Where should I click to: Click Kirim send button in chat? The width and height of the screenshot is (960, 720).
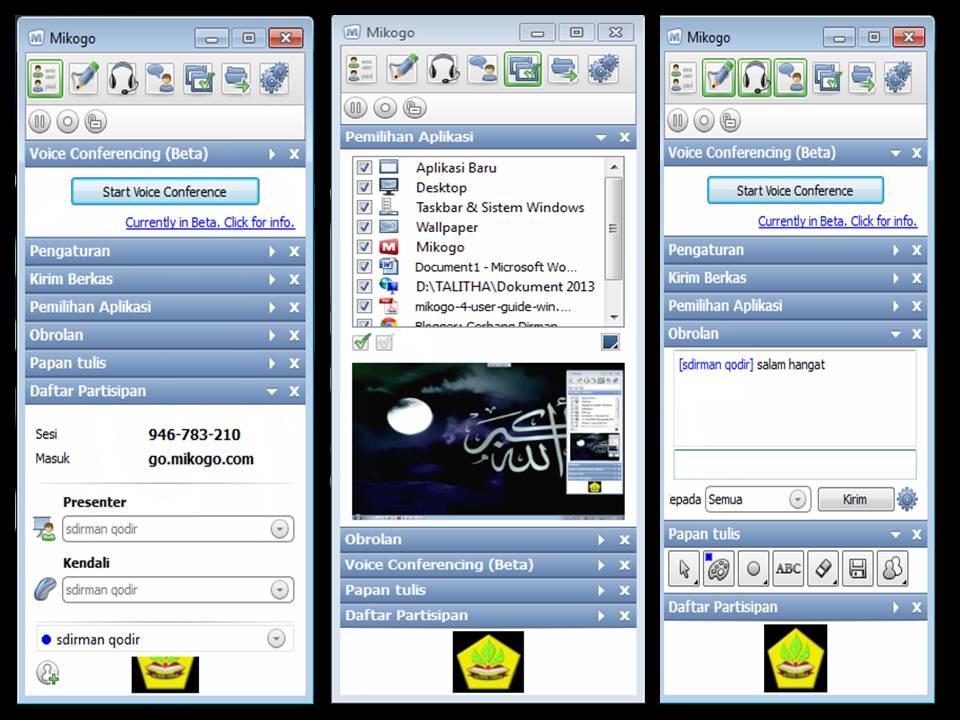(855, 499)
